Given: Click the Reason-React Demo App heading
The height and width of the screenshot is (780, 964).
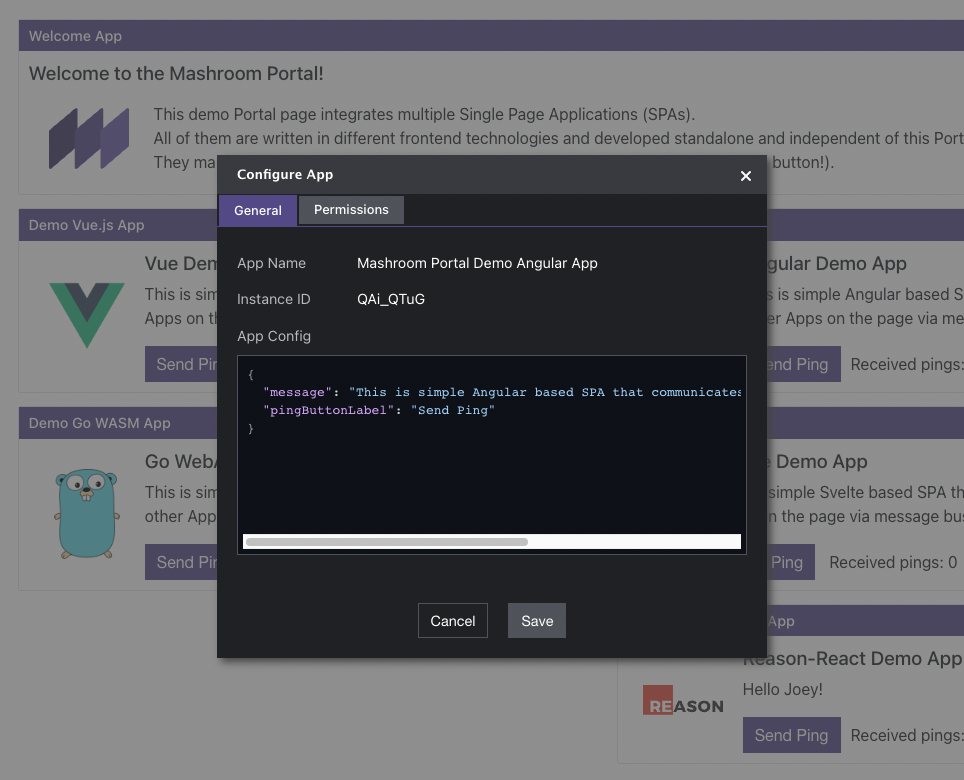Looking at the screenshot, I should 852,659.
